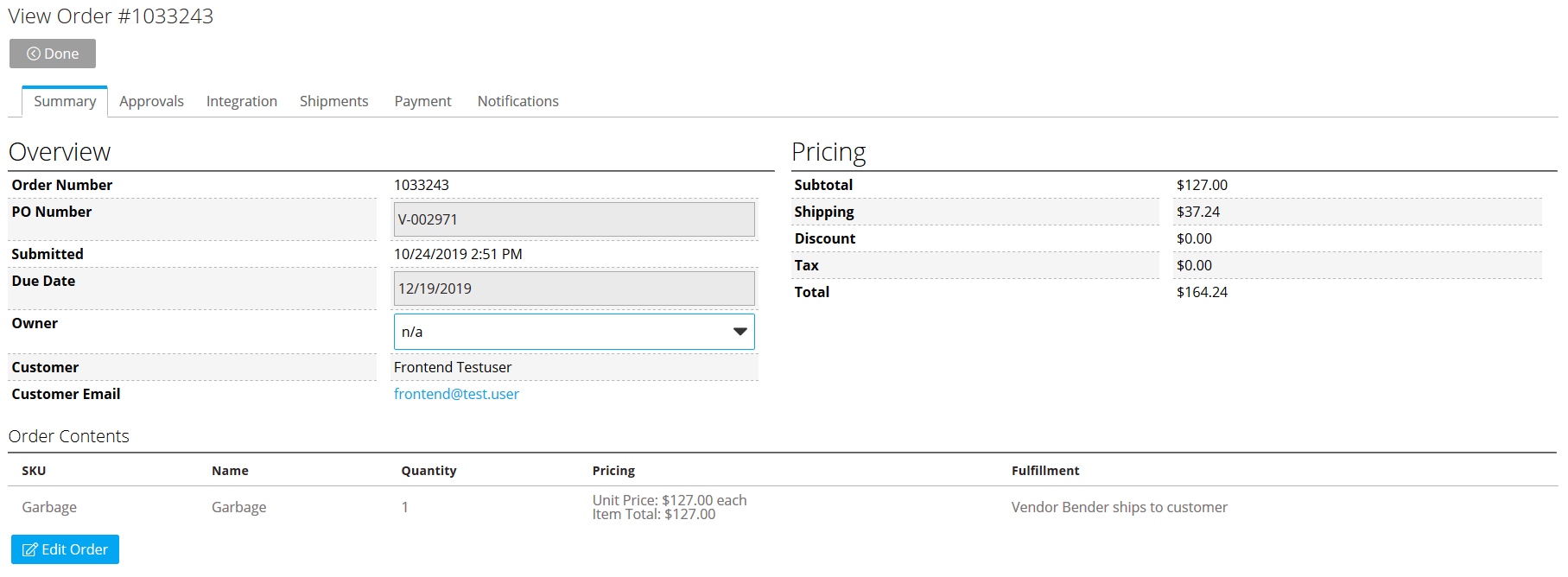Go to the Integration tab
This screenshot has height=577, width=1568.
pos(242,101)
